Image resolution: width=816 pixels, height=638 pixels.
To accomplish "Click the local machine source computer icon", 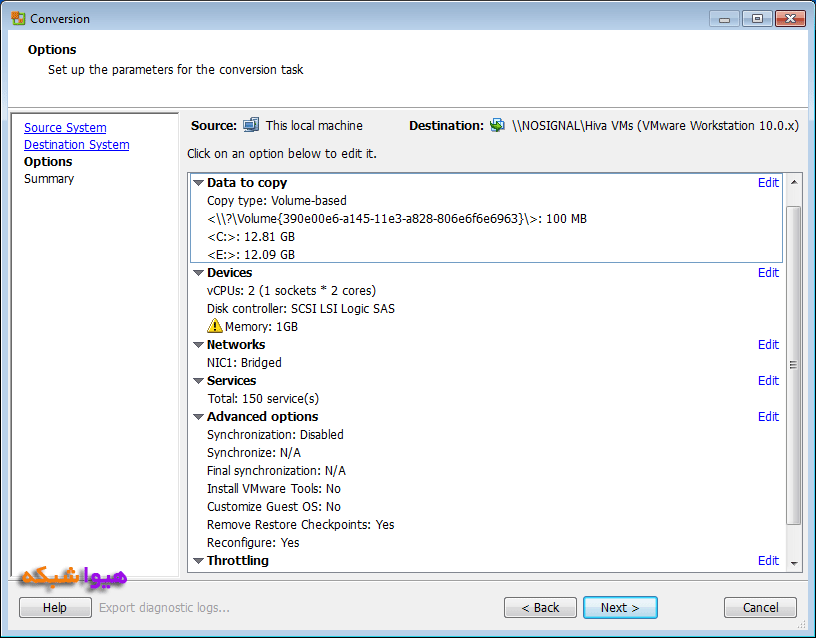I will coord(251,125).
